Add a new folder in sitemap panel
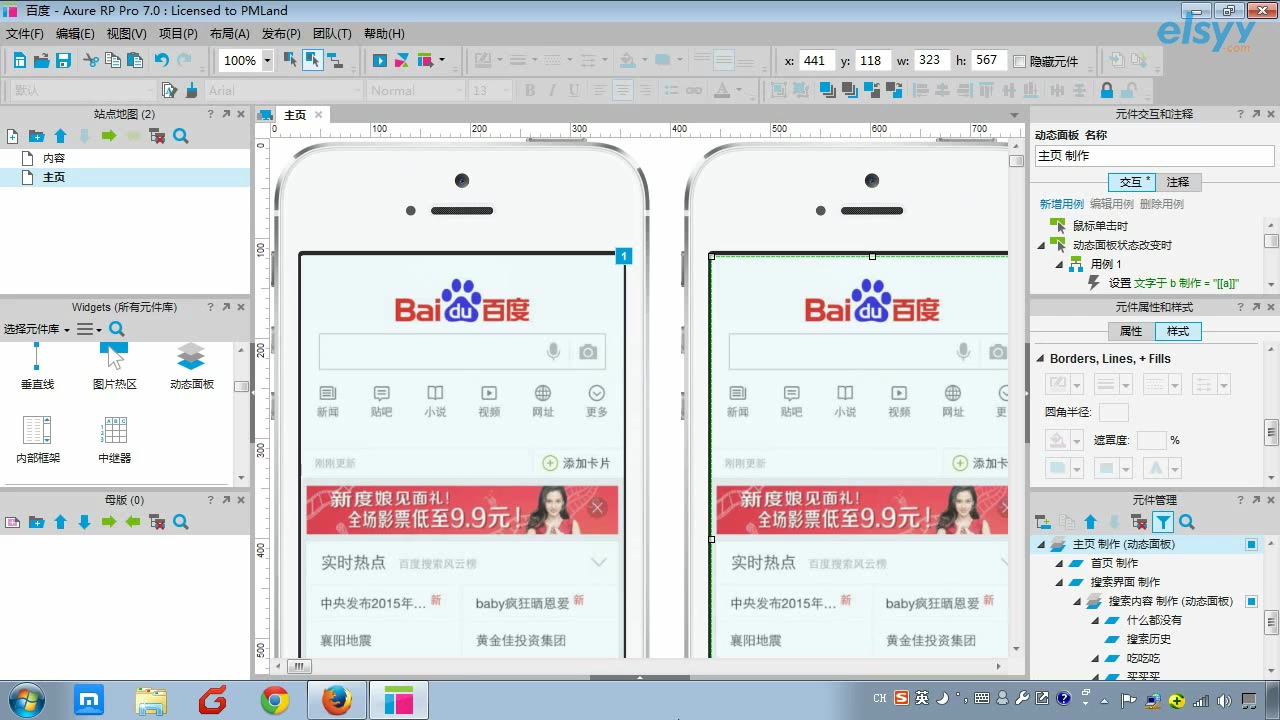The image size is (1280, 720). coord(36,136)
